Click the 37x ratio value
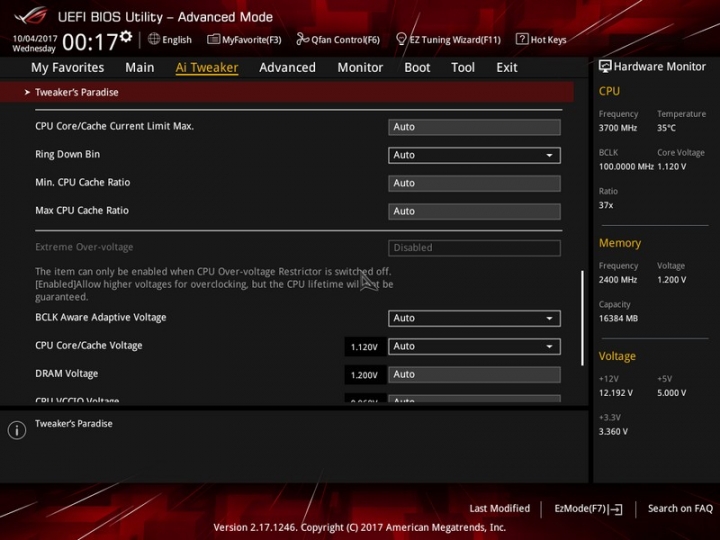720x540 pixels. pos(606,205)
